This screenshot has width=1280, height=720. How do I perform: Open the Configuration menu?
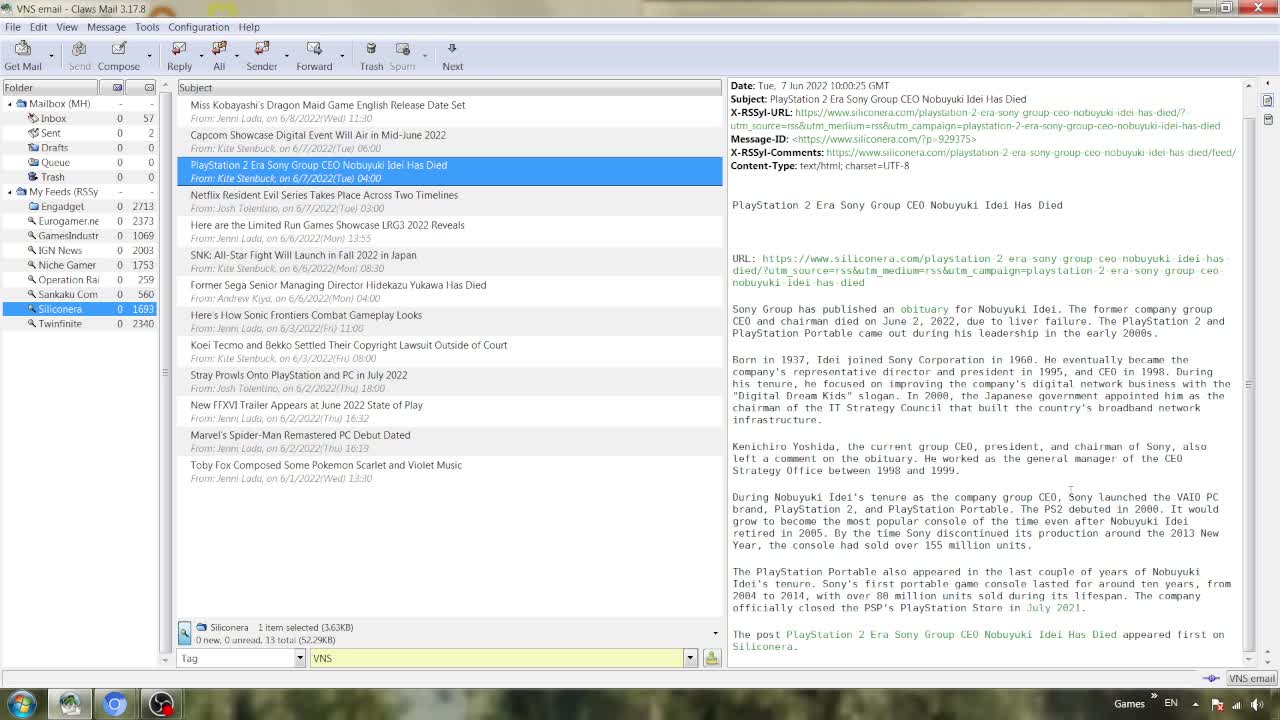(x=198, y=27)
